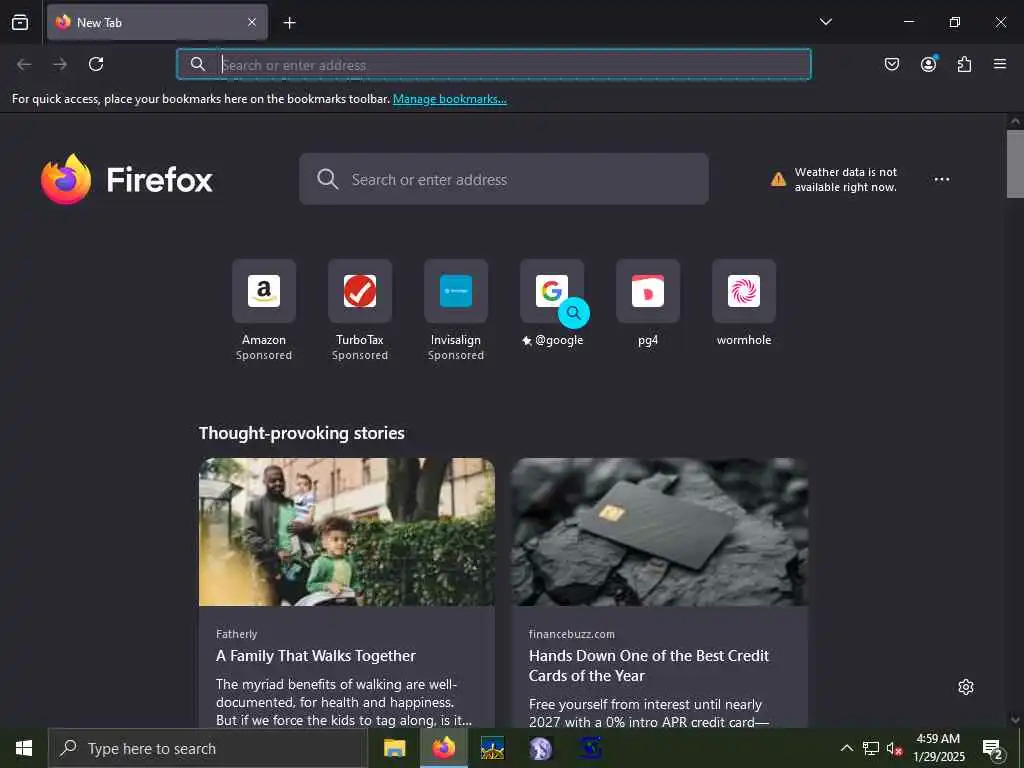Open the Save to Pocket icon
The image size is (1024, 768).
[x=891, y=64]
